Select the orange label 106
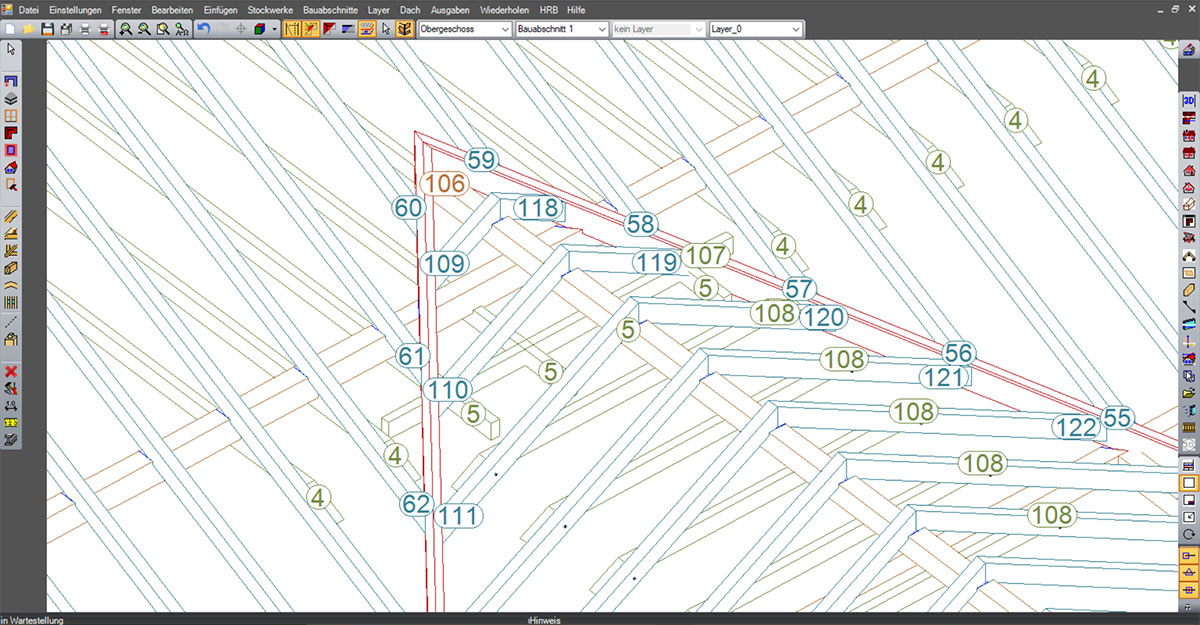 pos(444,183)
